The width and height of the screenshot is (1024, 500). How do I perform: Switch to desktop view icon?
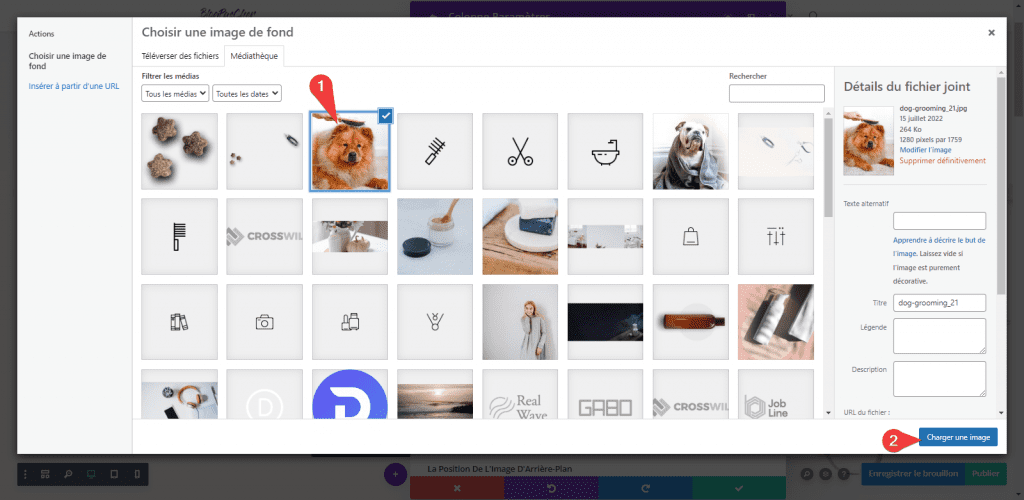click(x=91, y=474)
